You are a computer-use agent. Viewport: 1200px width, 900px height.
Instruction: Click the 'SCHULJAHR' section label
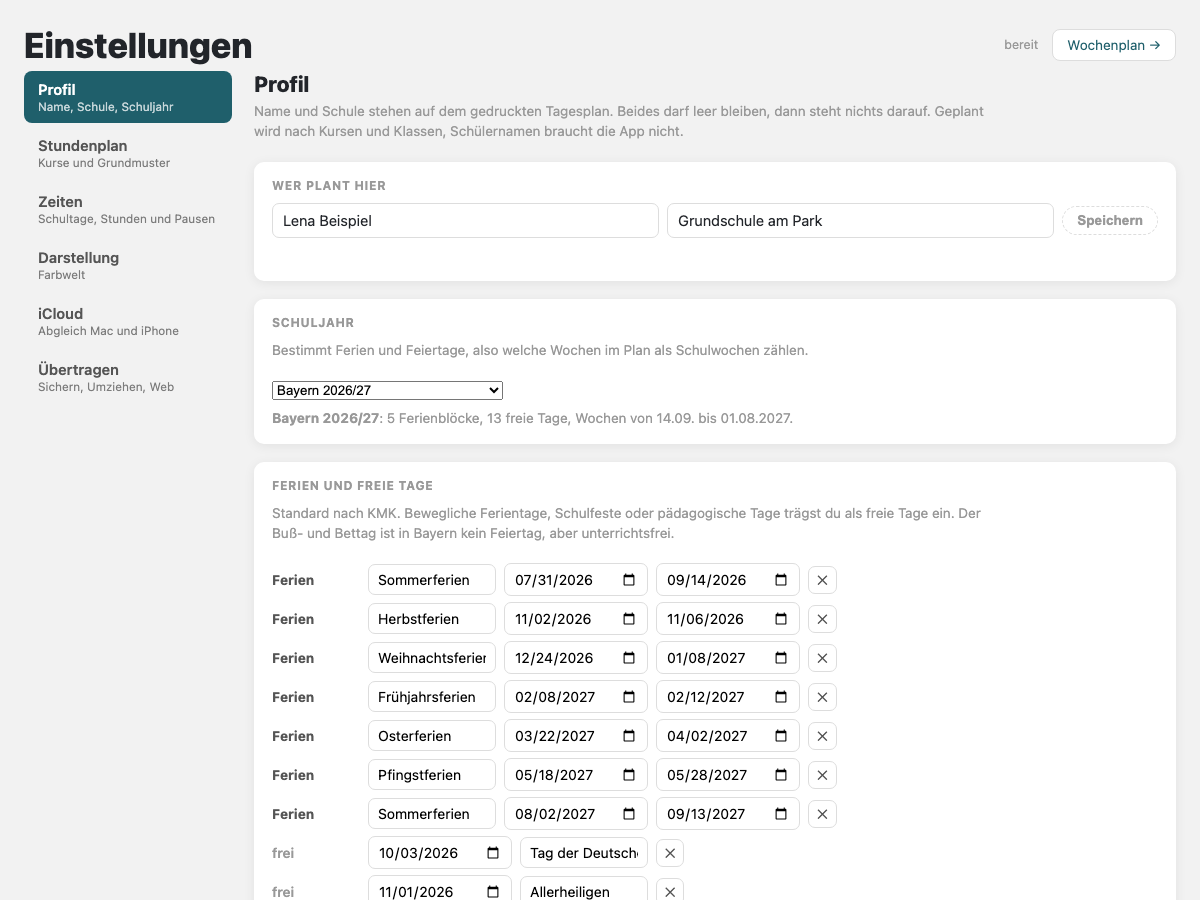pyautogui.click(x=313, y=323)
